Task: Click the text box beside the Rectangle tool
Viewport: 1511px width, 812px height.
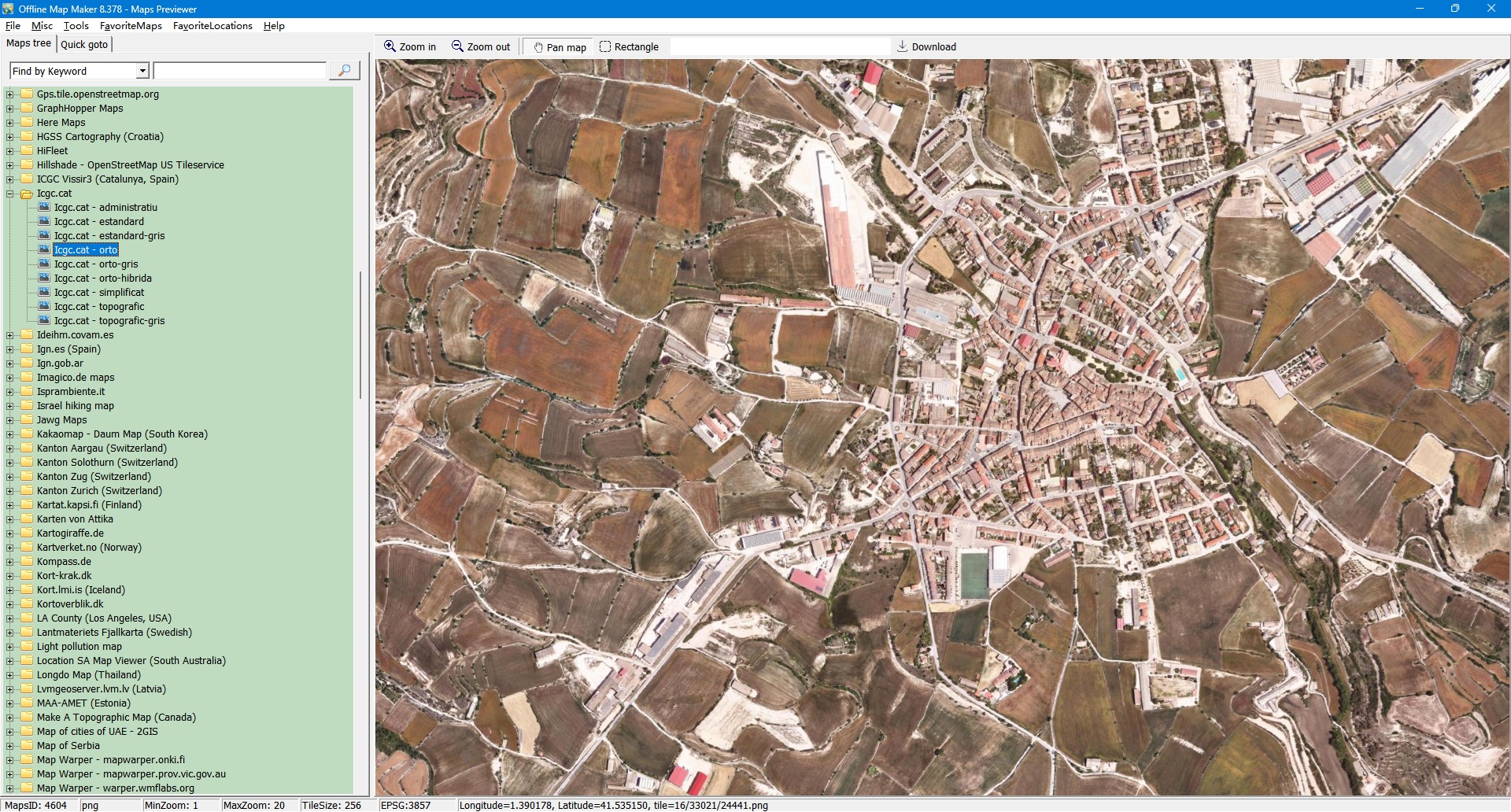Action: pos(779,47)
